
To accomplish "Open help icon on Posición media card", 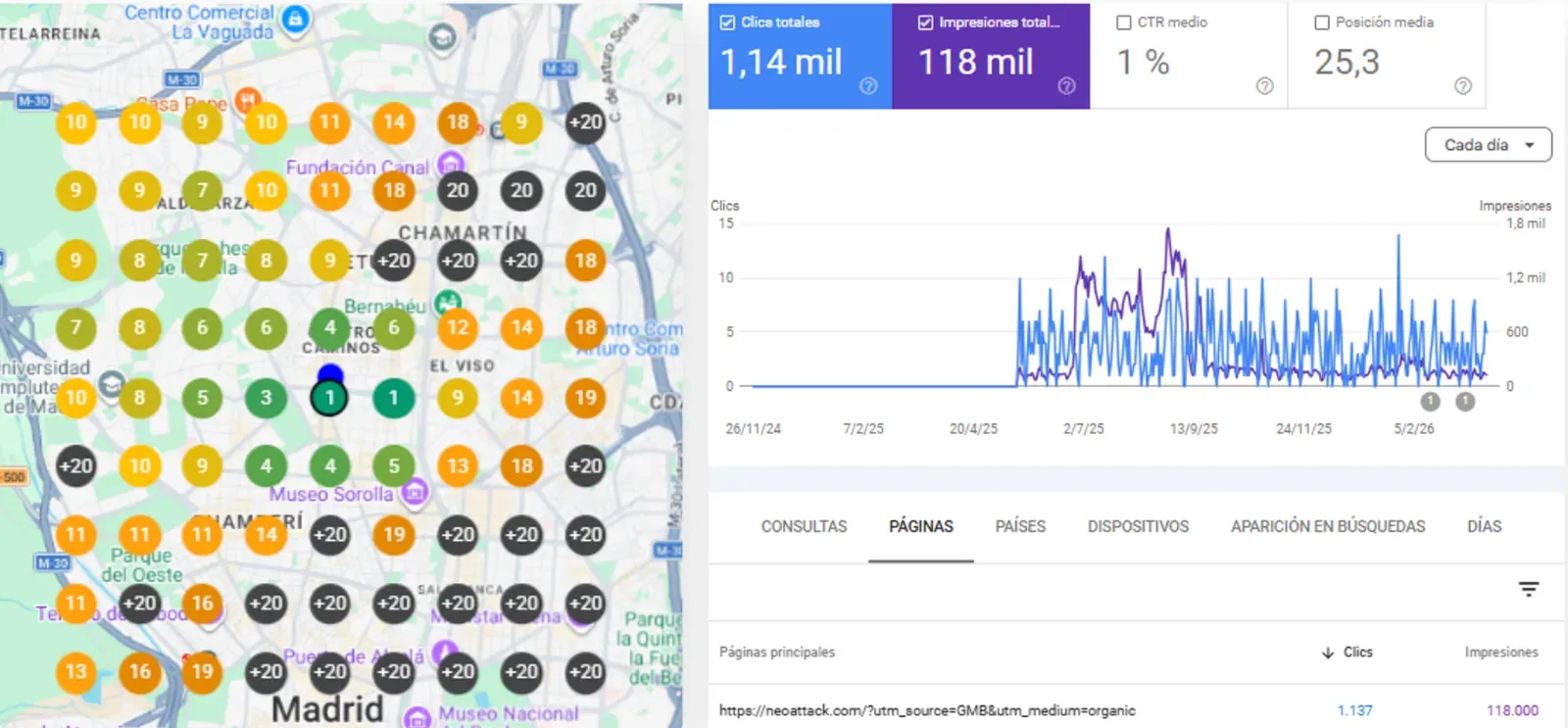I will click(x=1463, y=86).
